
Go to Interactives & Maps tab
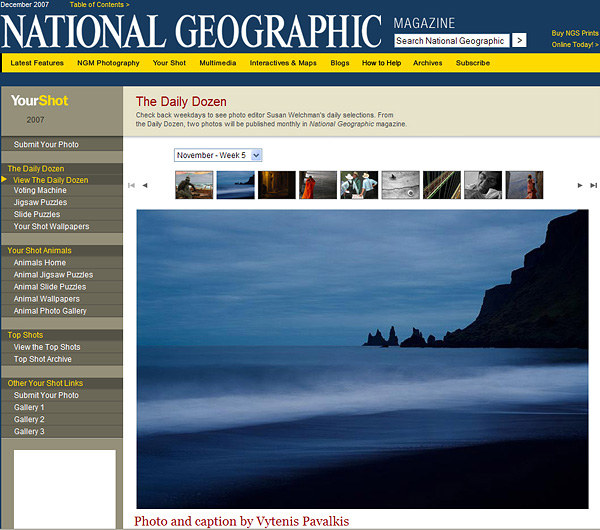282,63
